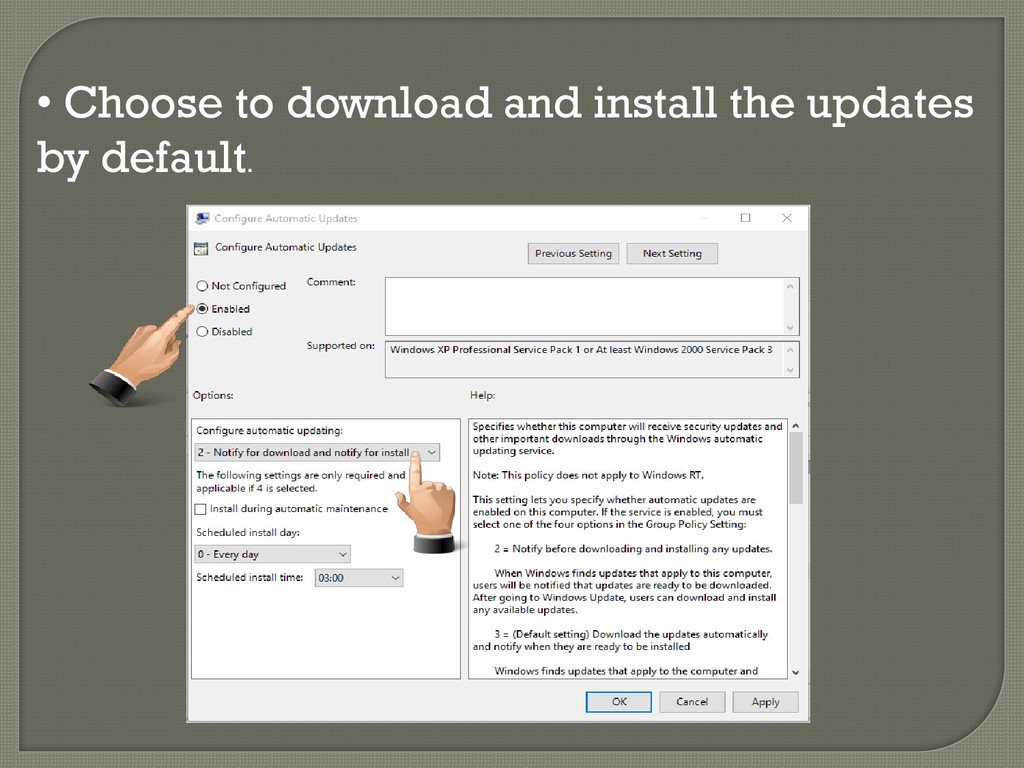1024x768 pixels.
Task: Click the Comment box scroll down arrow
Action: pyautogui.click(x=790, y=327)
